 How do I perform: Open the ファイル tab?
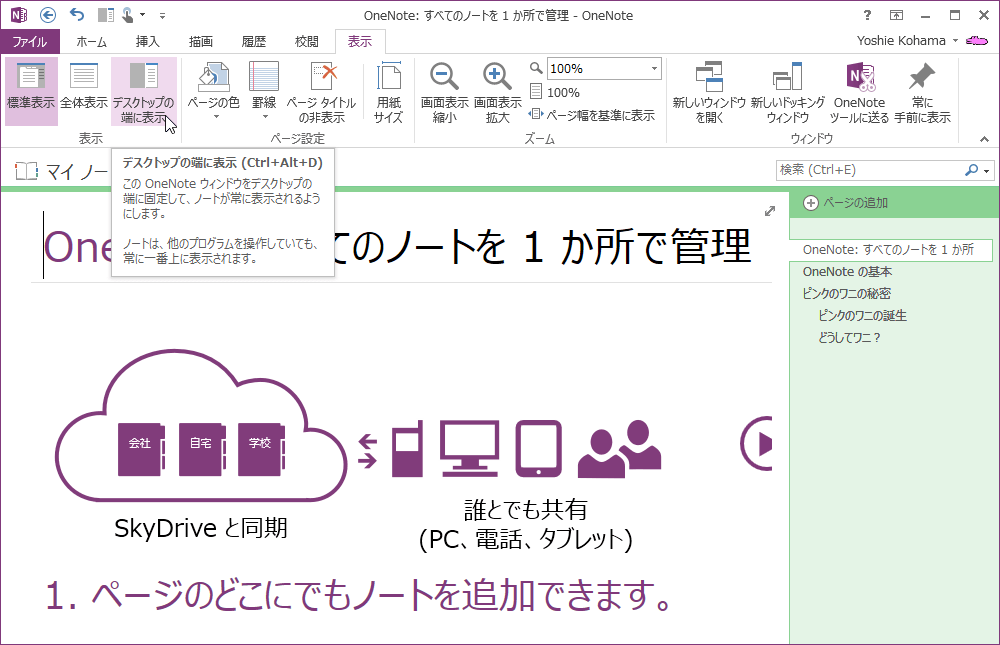pos(30,41)
